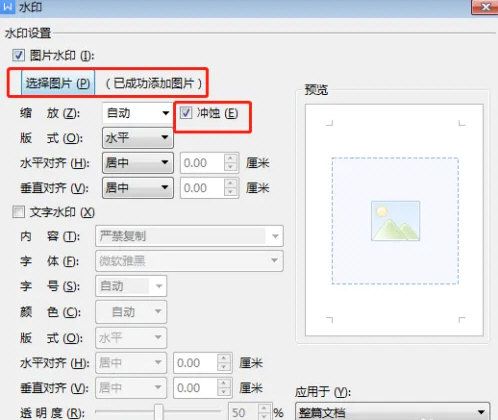Click the 透明度 slider handle
The width and height of the screenshot is (498, 420).
point(159,412)
